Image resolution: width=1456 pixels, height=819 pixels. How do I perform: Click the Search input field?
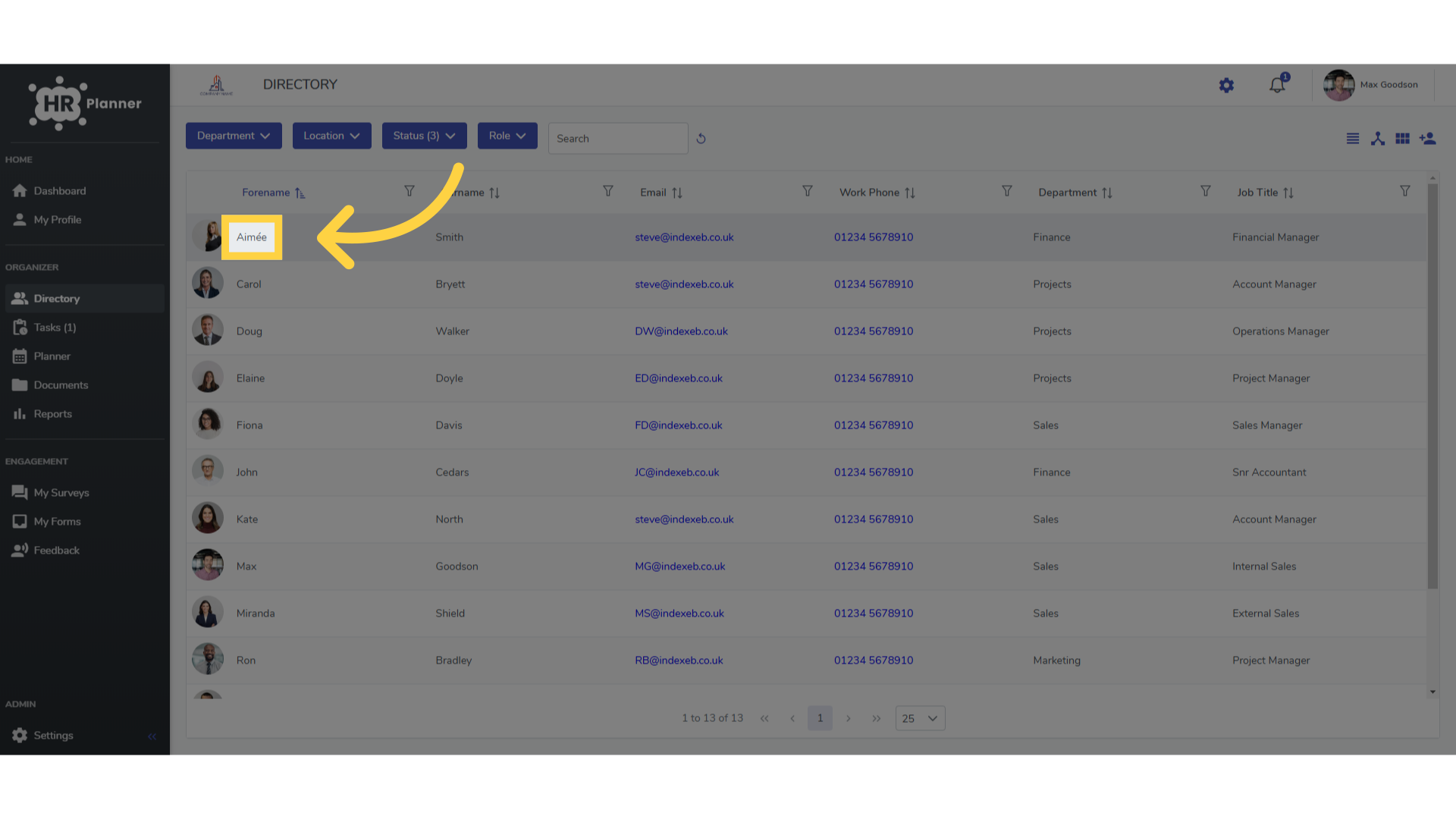[618, 139]
